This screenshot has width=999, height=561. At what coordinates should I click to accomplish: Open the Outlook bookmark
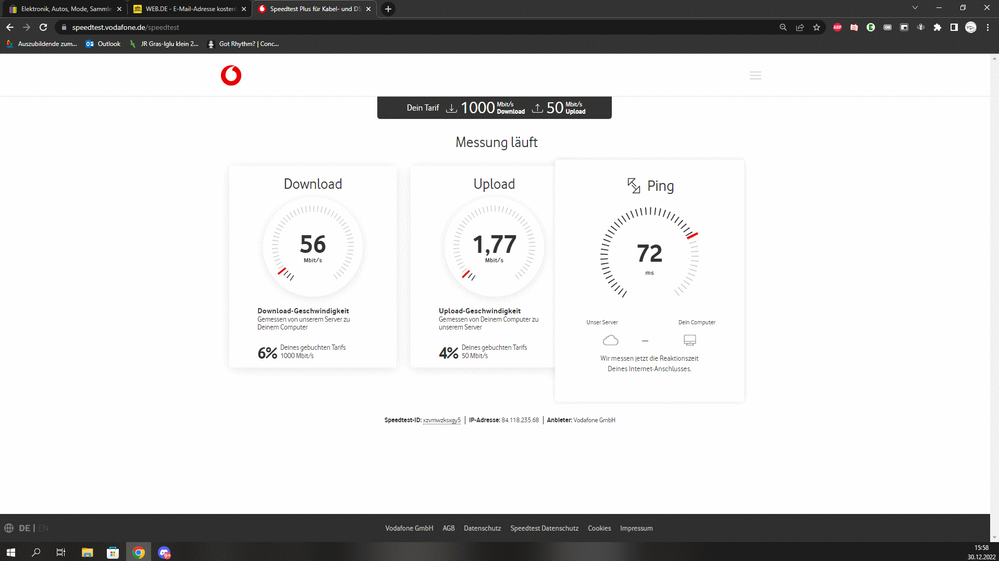click(103, 44)
